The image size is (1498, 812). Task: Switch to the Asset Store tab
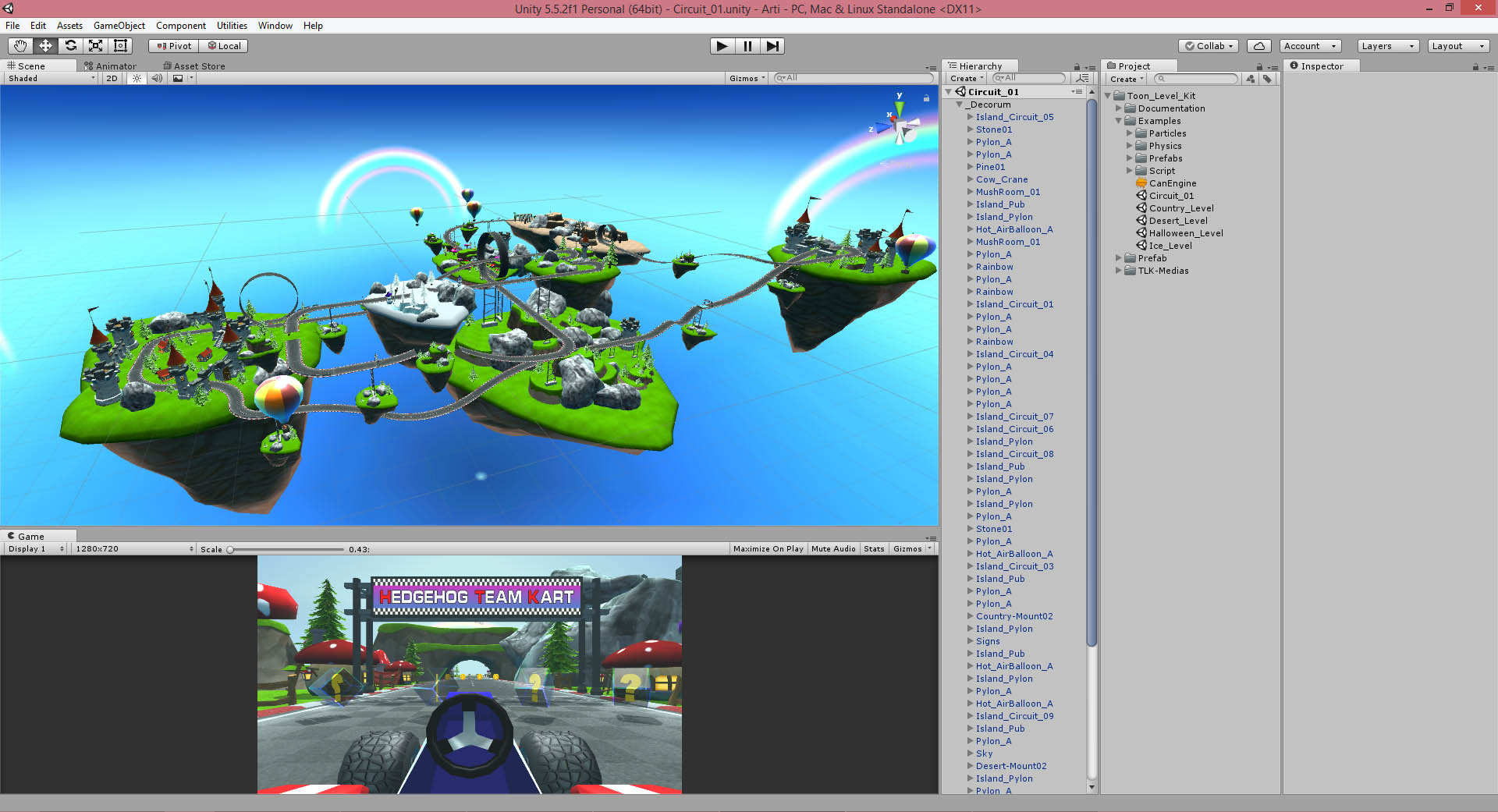coord(194,66)
